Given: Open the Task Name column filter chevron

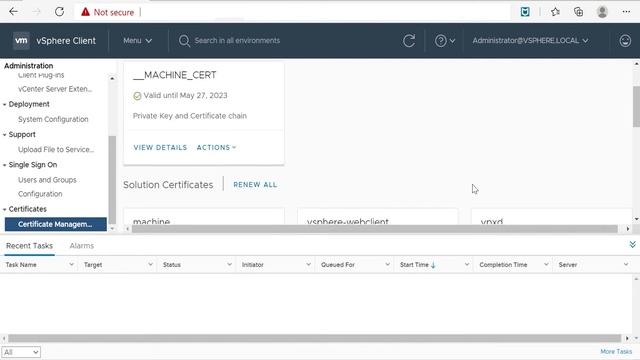Looking at the screenshot, I should [71, 264].
